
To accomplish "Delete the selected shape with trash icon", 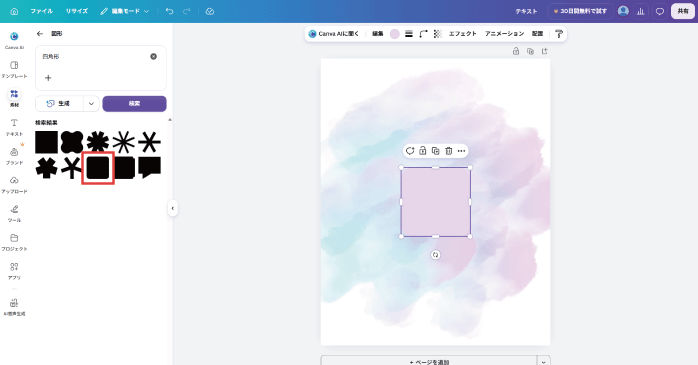I will pyautogui.click(x=449, y=151).
